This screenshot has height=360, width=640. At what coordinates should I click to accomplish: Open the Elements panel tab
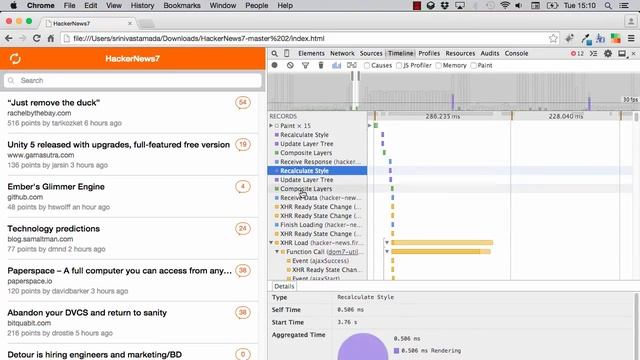click(311, 53)
